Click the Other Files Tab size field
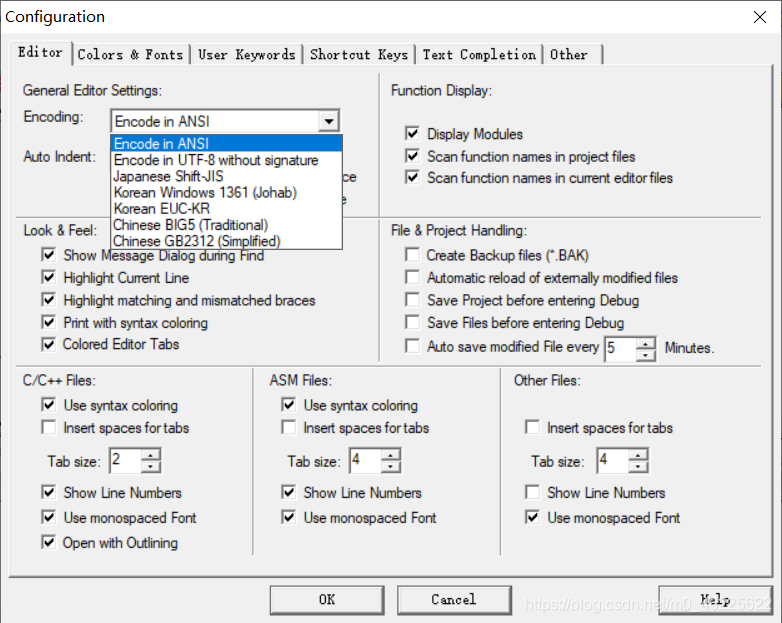782x623 pixels. [x=613, y=460]
